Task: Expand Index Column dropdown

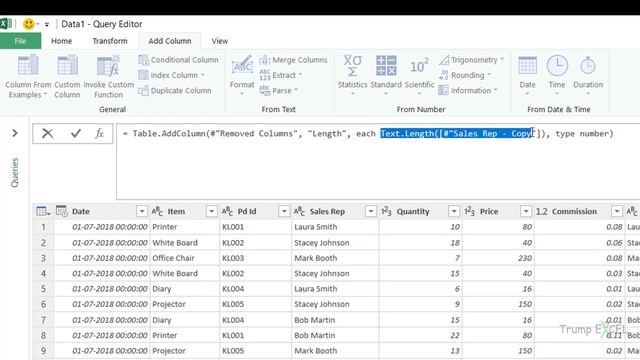Action: tap(203, 75)
